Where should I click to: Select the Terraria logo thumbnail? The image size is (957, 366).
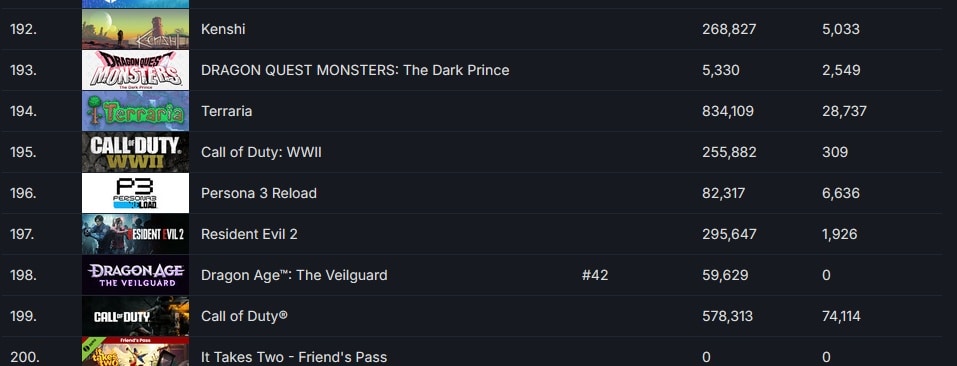click(135, 111)
